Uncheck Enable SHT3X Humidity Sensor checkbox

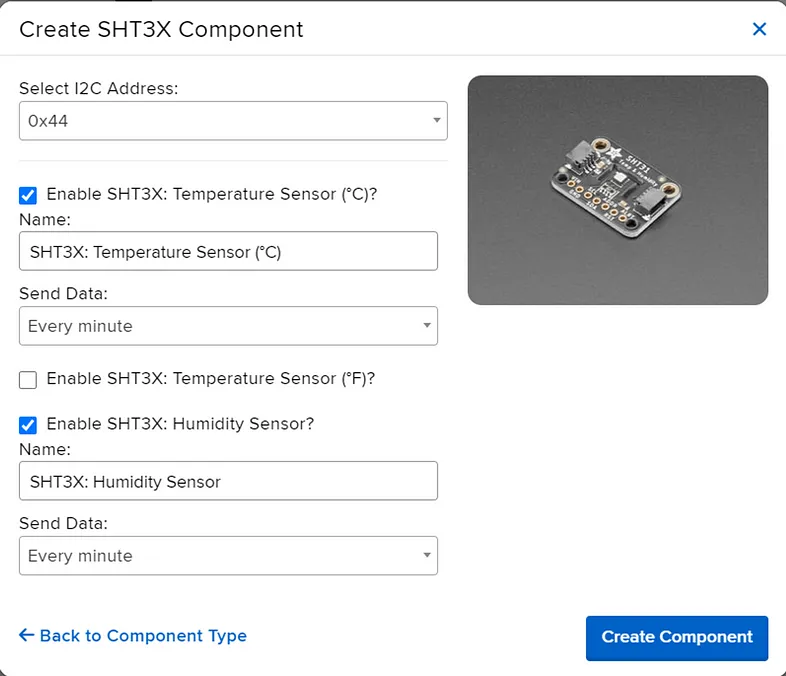pos(28,425)
